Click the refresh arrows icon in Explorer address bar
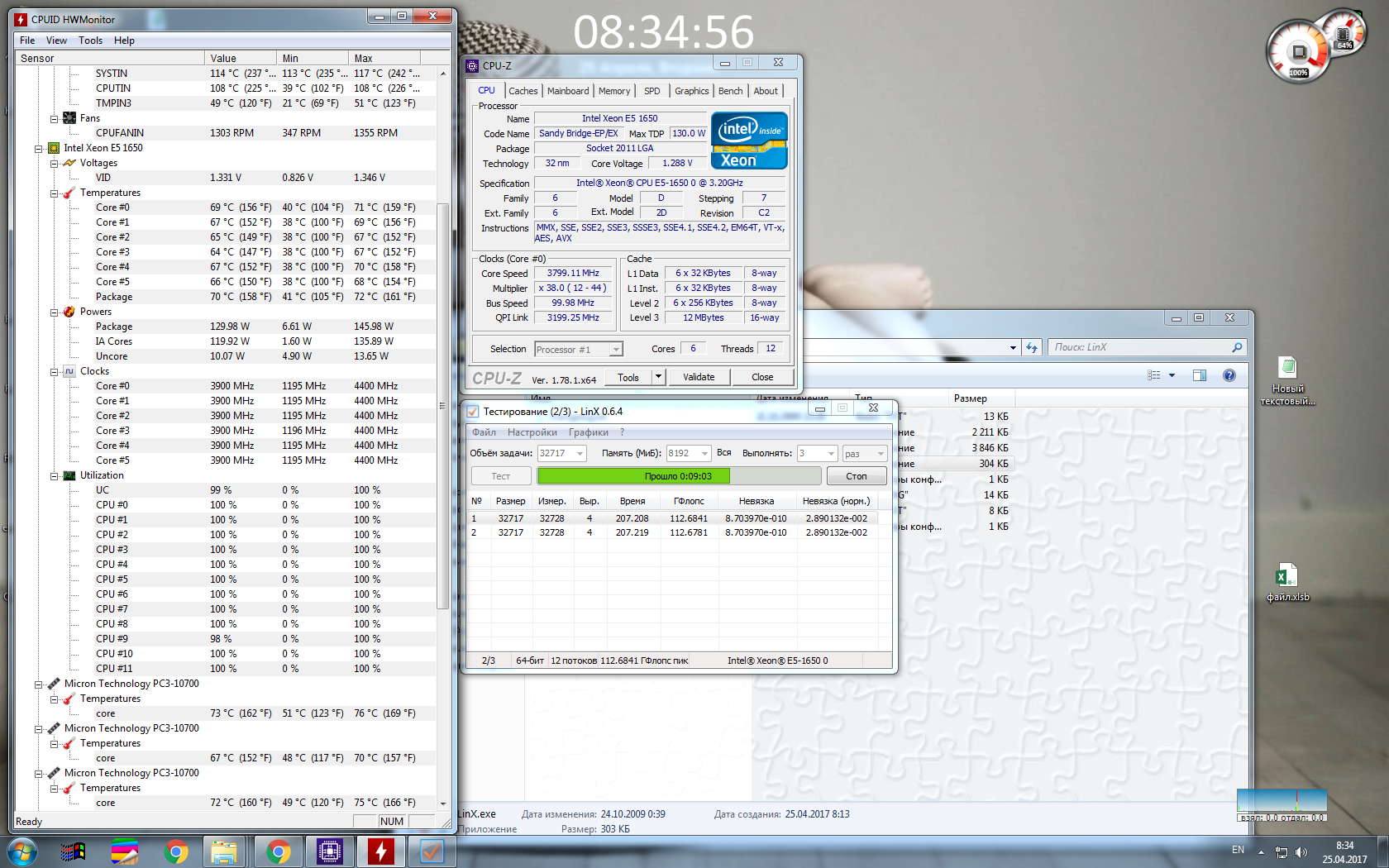1389x868 pixels. tap(1032, 348)
